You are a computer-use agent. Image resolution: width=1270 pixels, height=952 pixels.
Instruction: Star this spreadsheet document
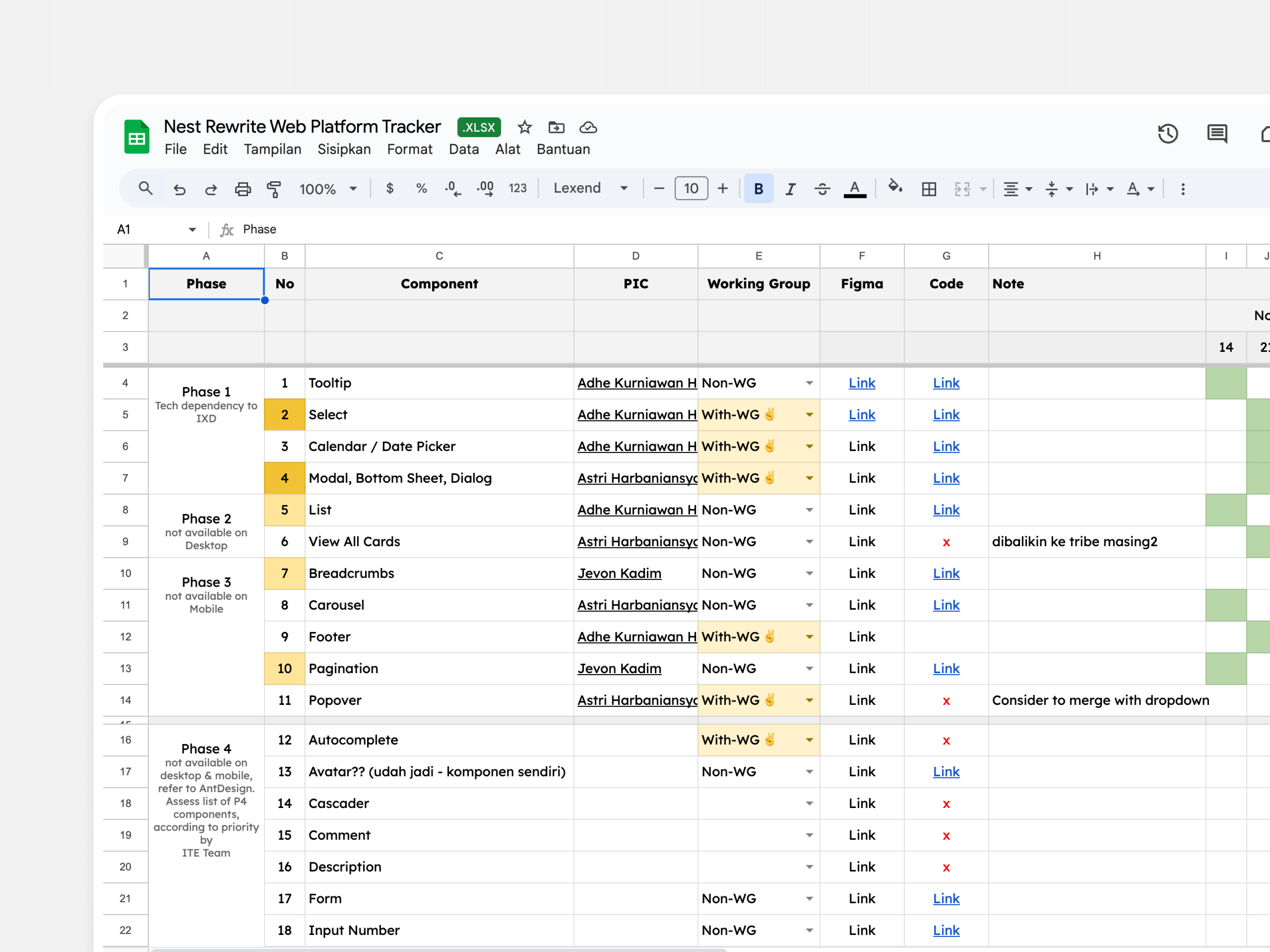[x=524, y=127]
